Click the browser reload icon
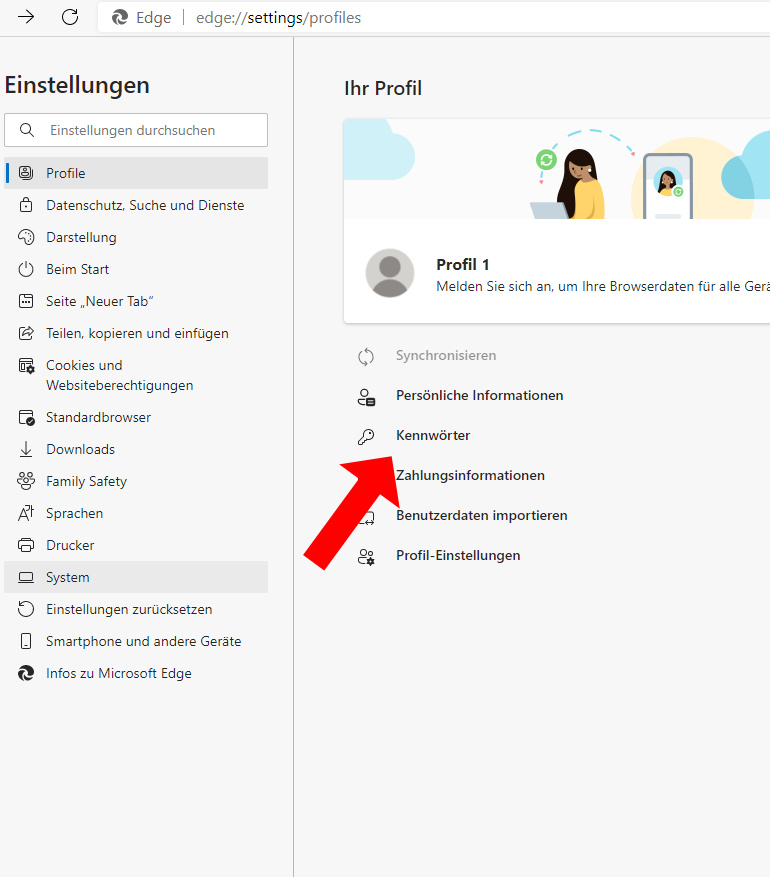The width and height of the screenshot is (770, 877). (70, 17)
